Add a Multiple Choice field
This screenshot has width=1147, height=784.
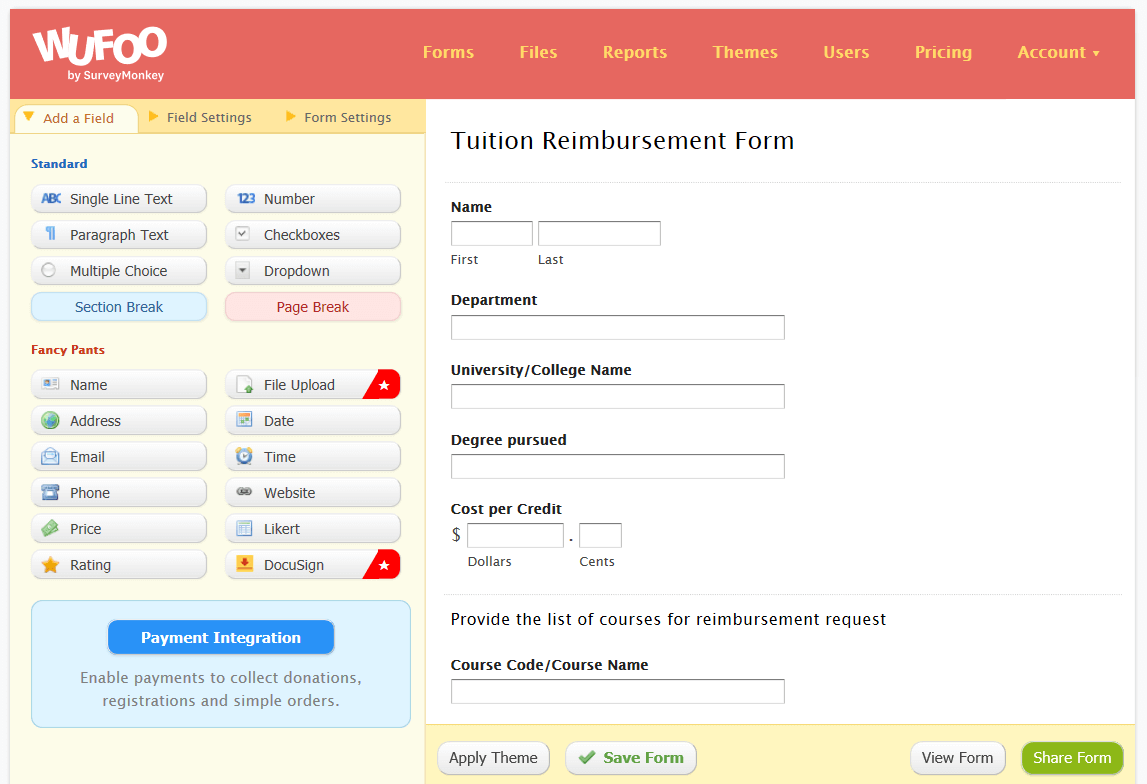point(118,271)
